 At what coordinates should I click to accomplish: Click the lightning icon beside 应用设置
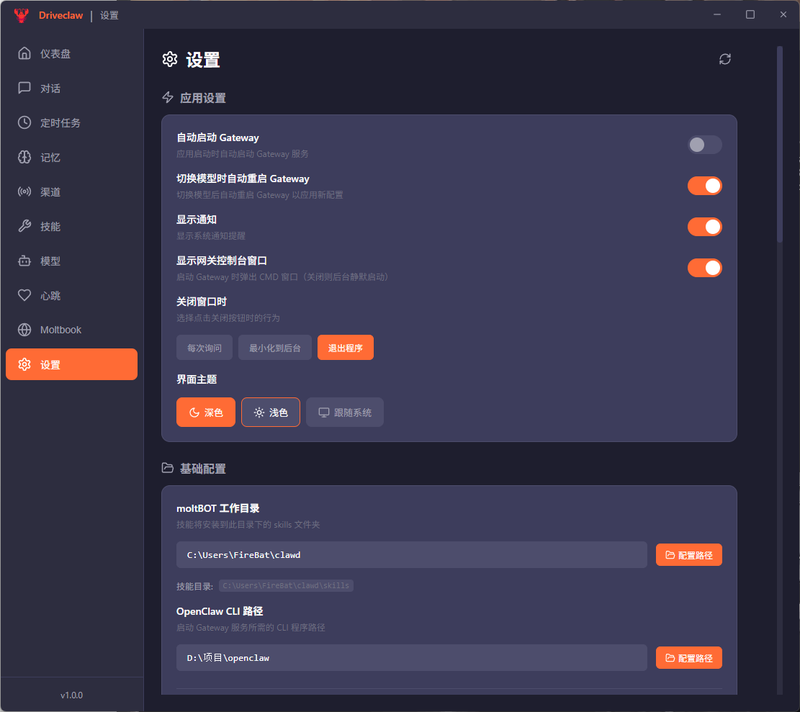tap(167, 97)
